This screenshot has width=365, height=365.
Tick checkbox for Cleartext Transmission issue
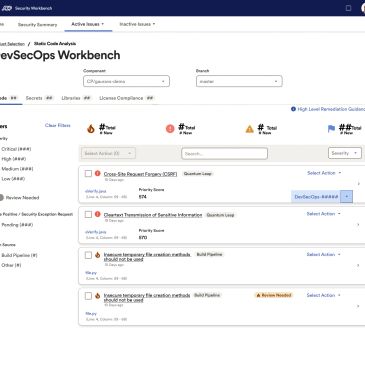pyautogui.click(x=88, y=214)
